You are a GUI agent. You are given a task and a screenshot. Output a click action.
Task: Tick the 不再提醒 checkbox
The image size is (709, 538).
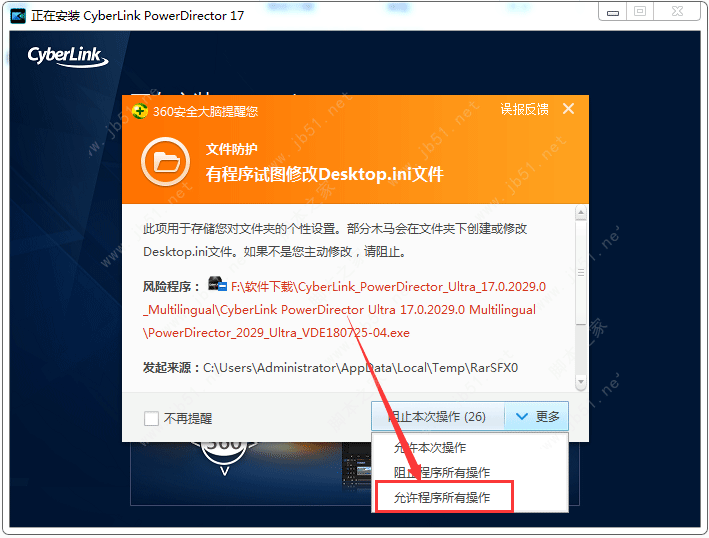(151, 419)
